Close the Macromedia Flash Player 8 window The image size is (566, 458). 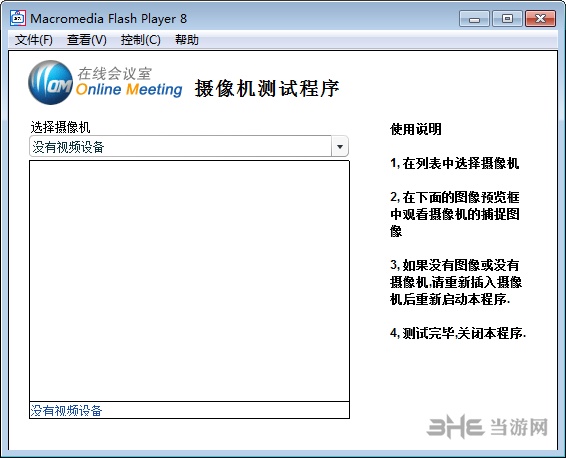pos(540,19)
